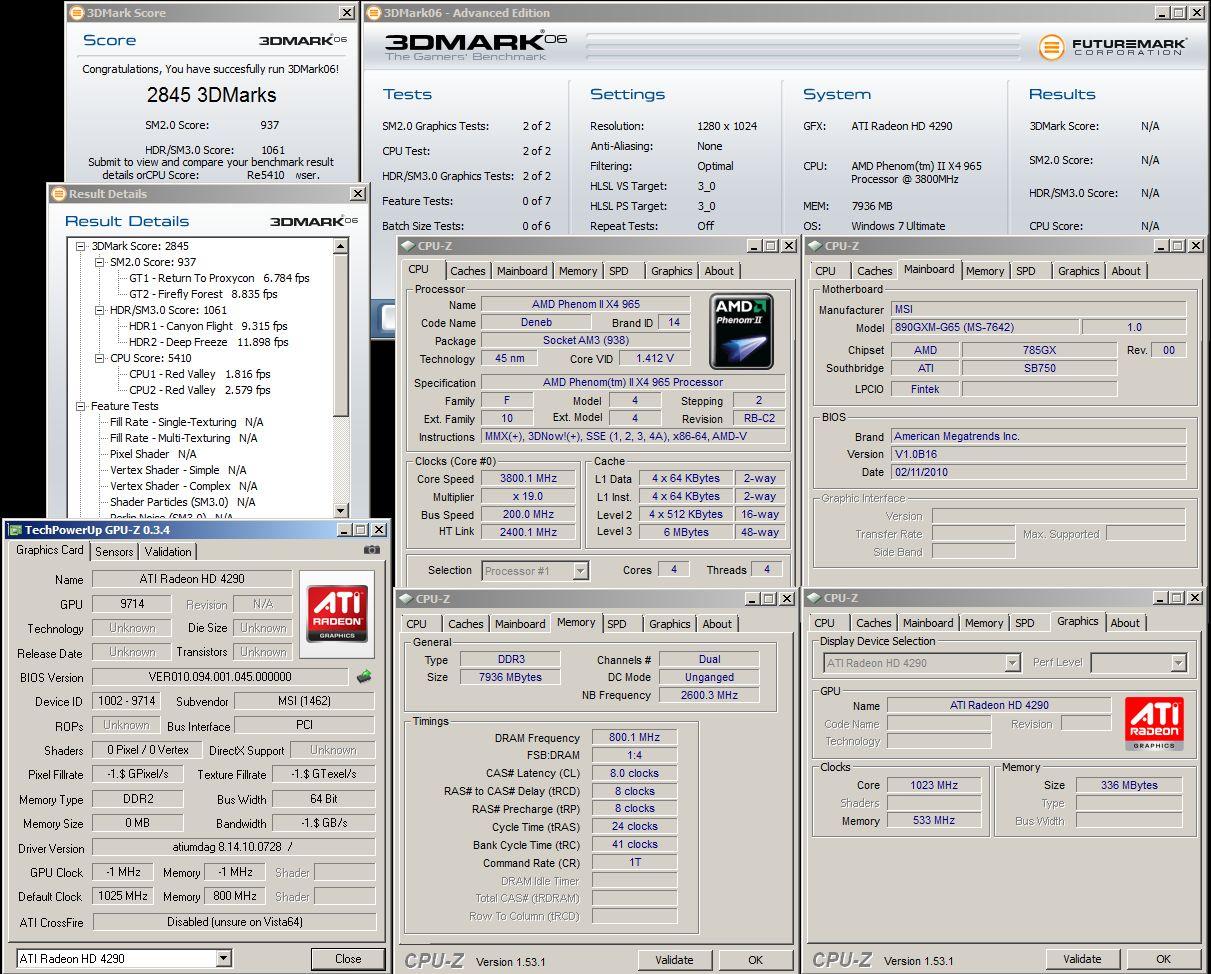Click the 3DMark06 logo in Result Details header
Screen dimensions: 1211x974
[314, 221]
